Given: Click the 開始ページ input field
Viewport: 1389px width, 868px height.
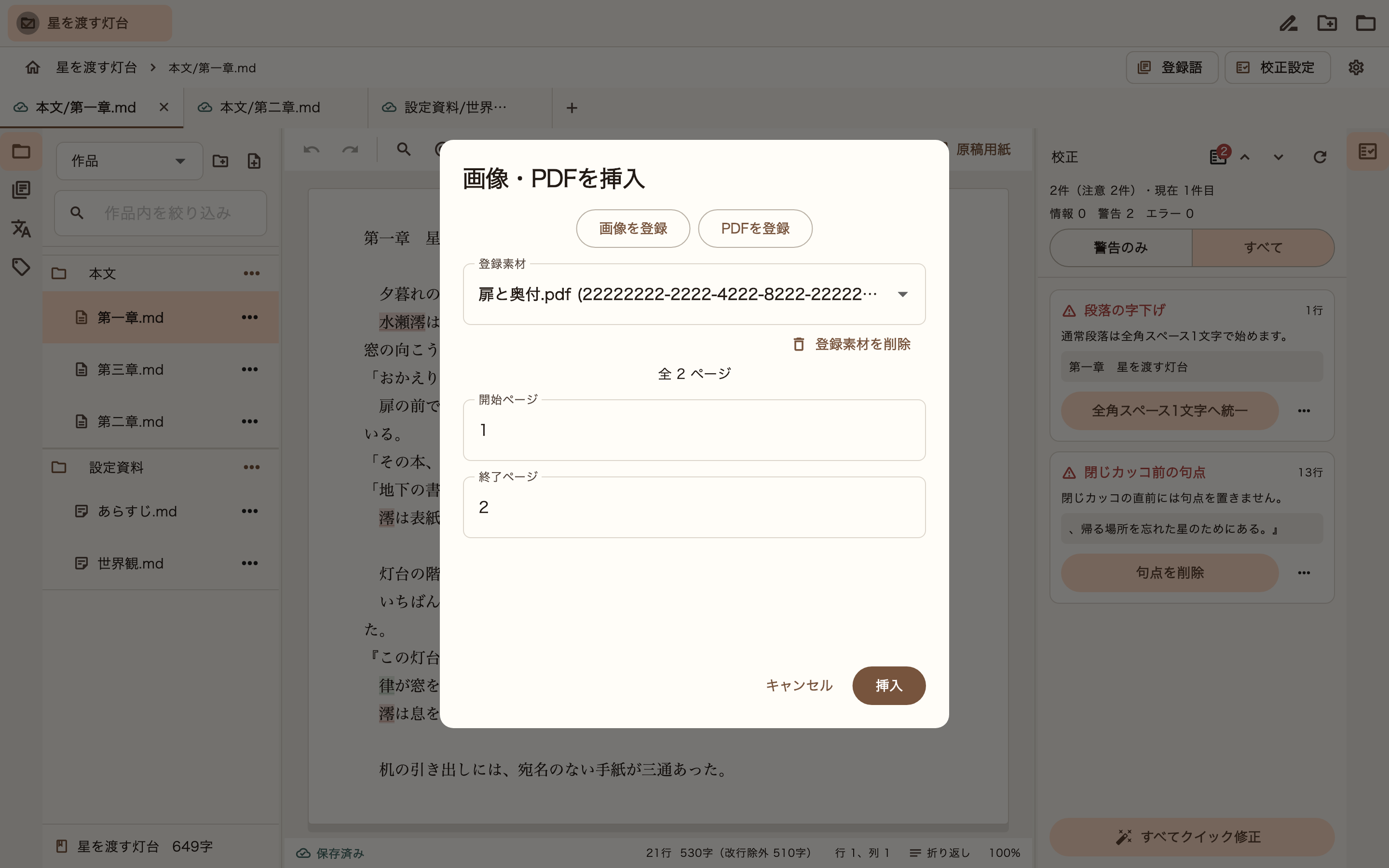Looking at the screenshot, I should coord(694,430).
